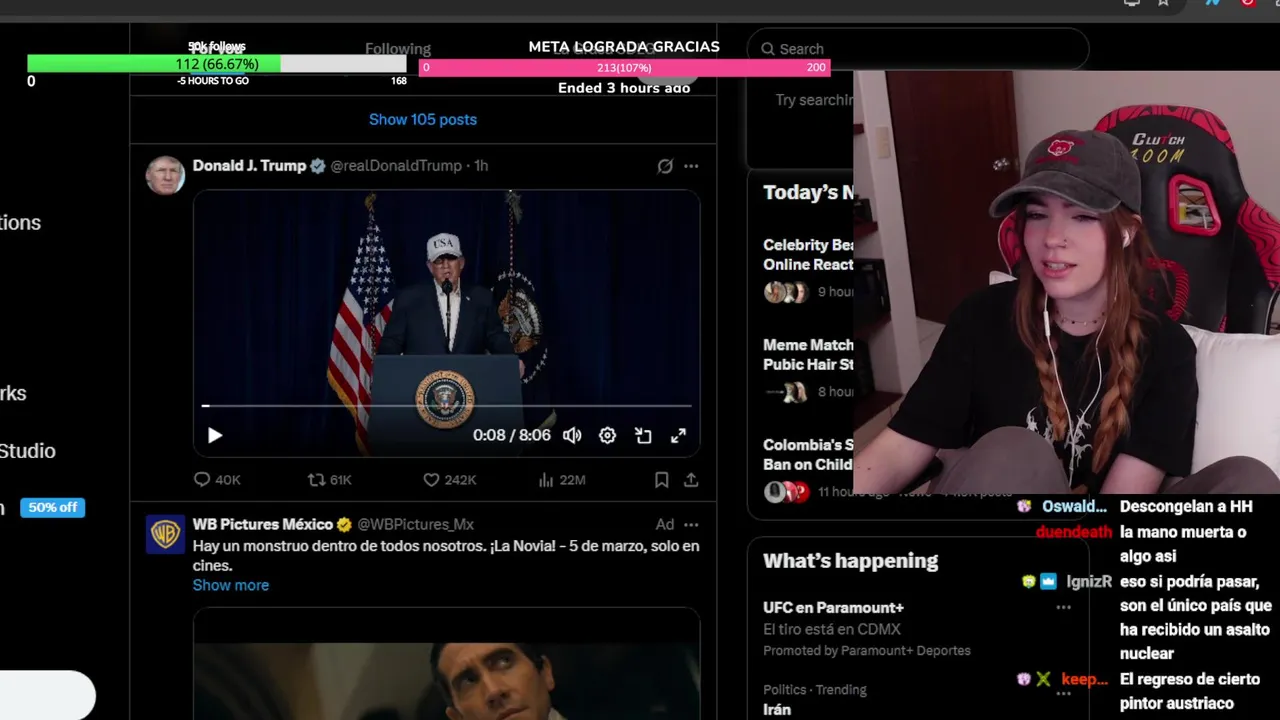Open WB Pictures México avatar
Viewport: 1280px width, 720px height.
click(165, 534)
